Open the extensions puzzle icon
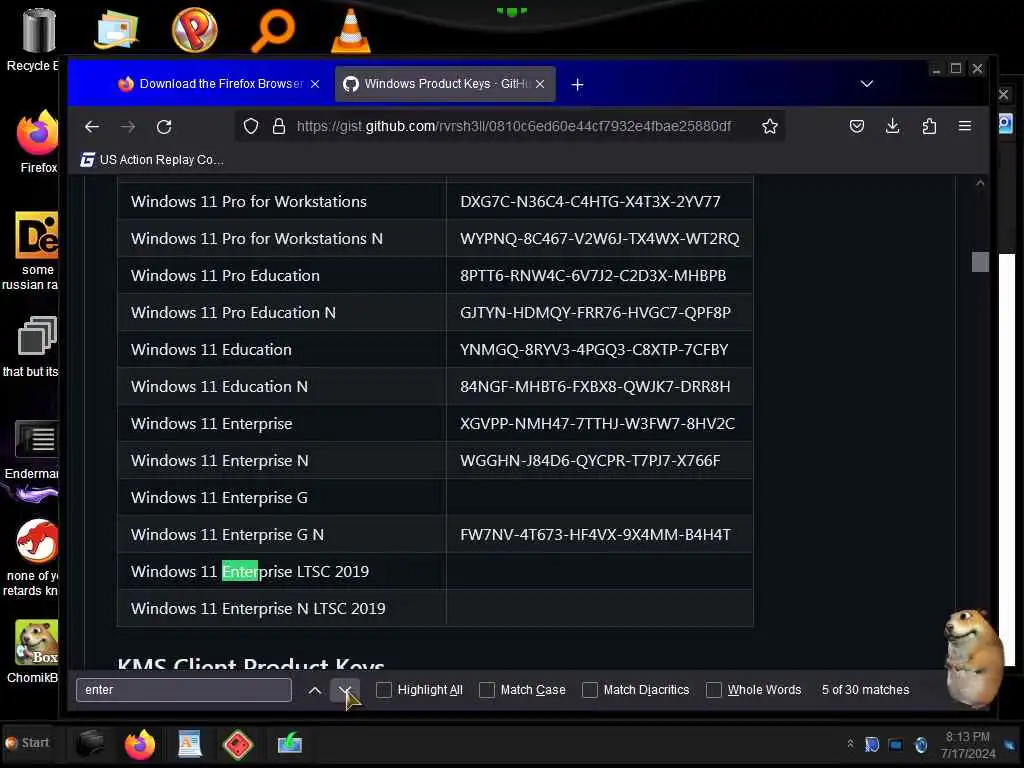 929,126
